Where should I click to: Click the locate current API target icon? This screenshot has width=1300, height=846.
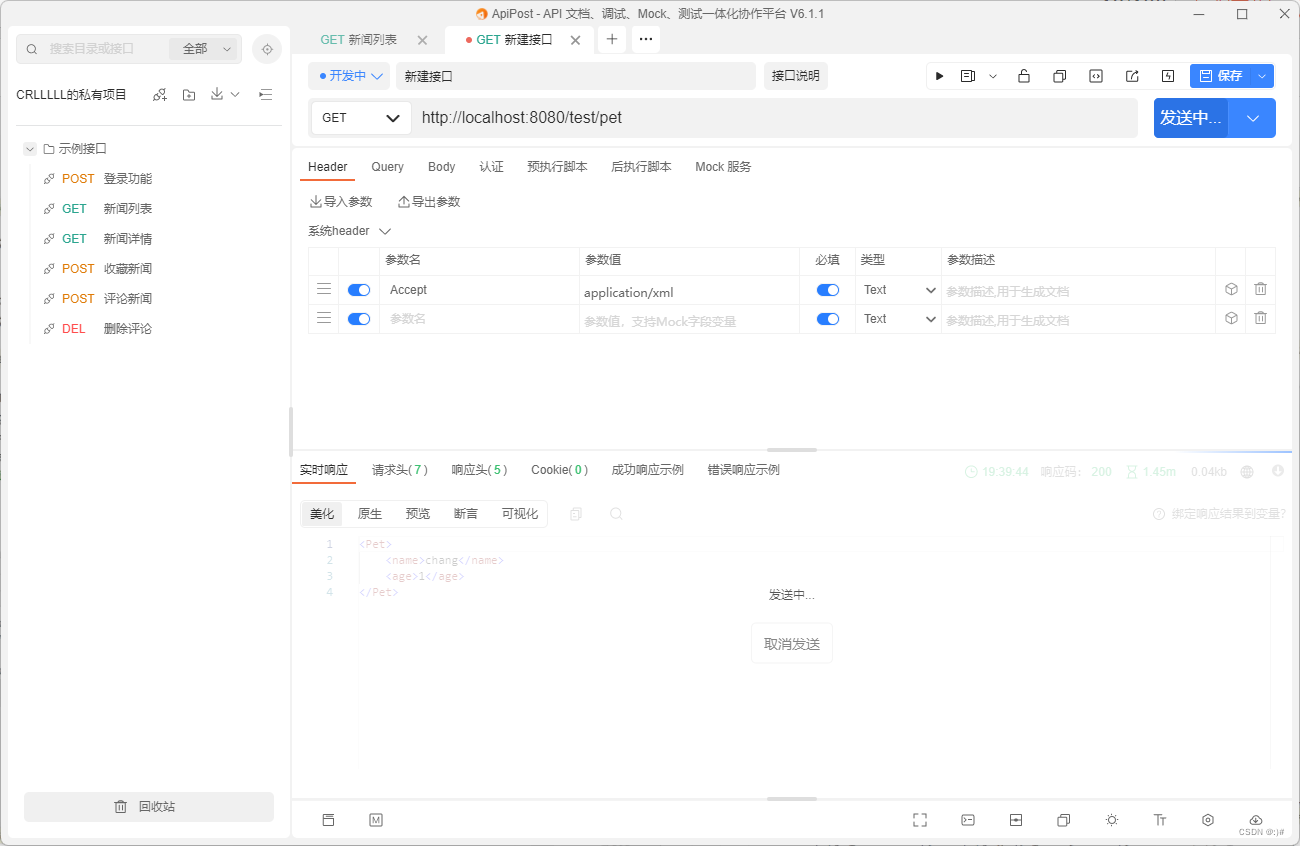(x=267, y=49)
